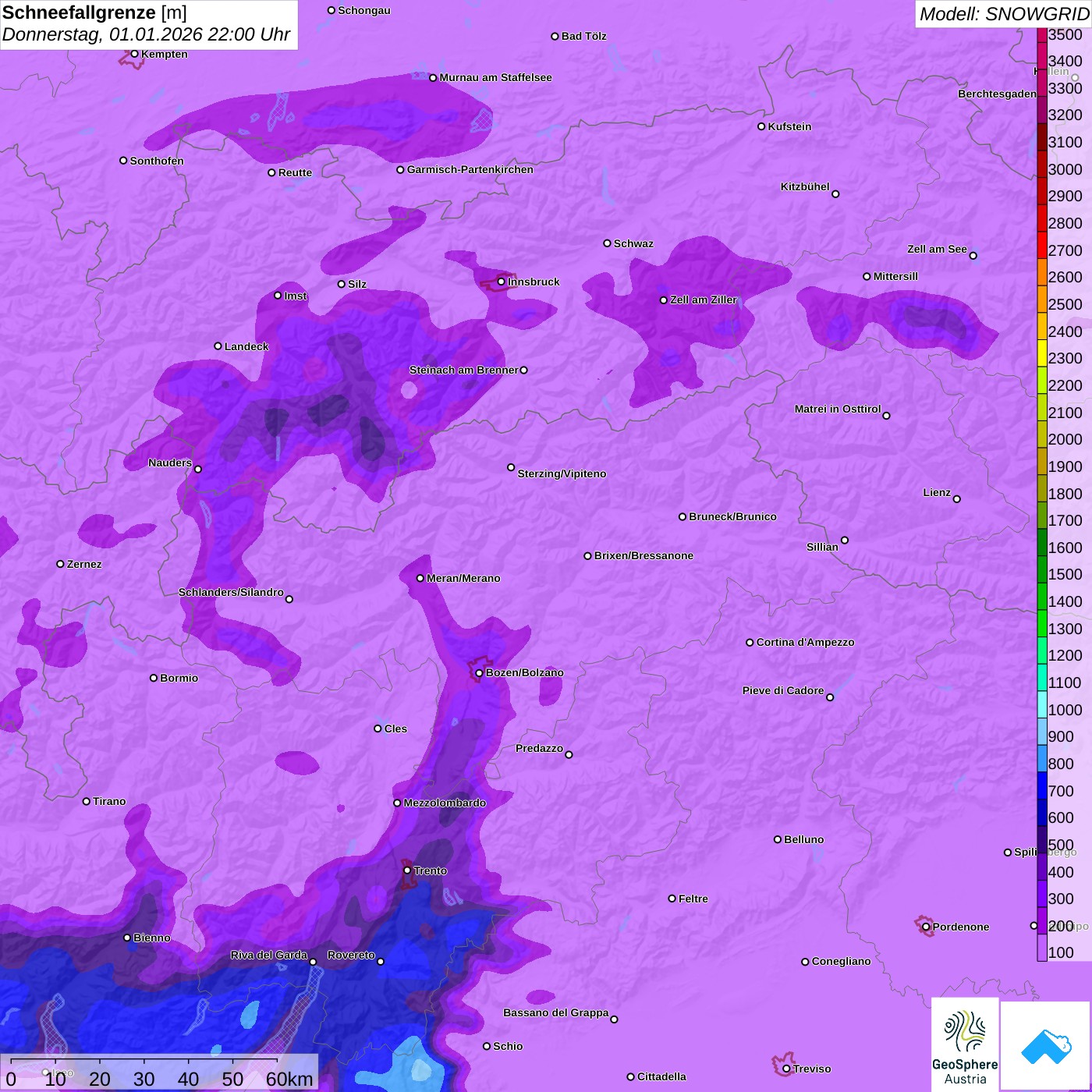The image size is (1092, 1092).
Task: Pick the red 2700 m legend color
Action: click(1042, 246)
